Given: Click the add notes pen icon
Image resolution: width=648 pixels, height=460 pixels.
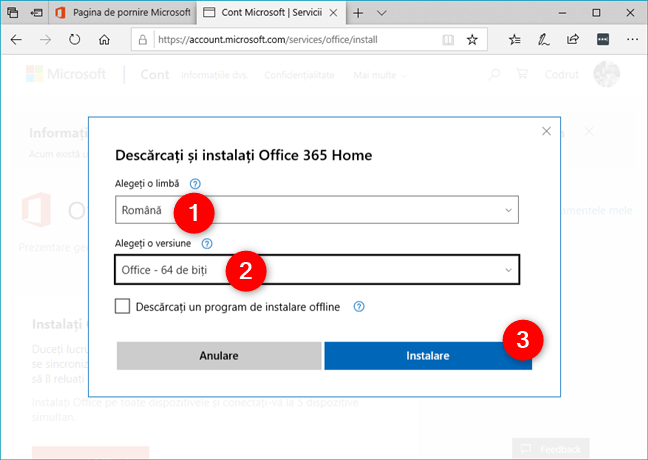Looking at the screenshot, I should coord(543,40).
